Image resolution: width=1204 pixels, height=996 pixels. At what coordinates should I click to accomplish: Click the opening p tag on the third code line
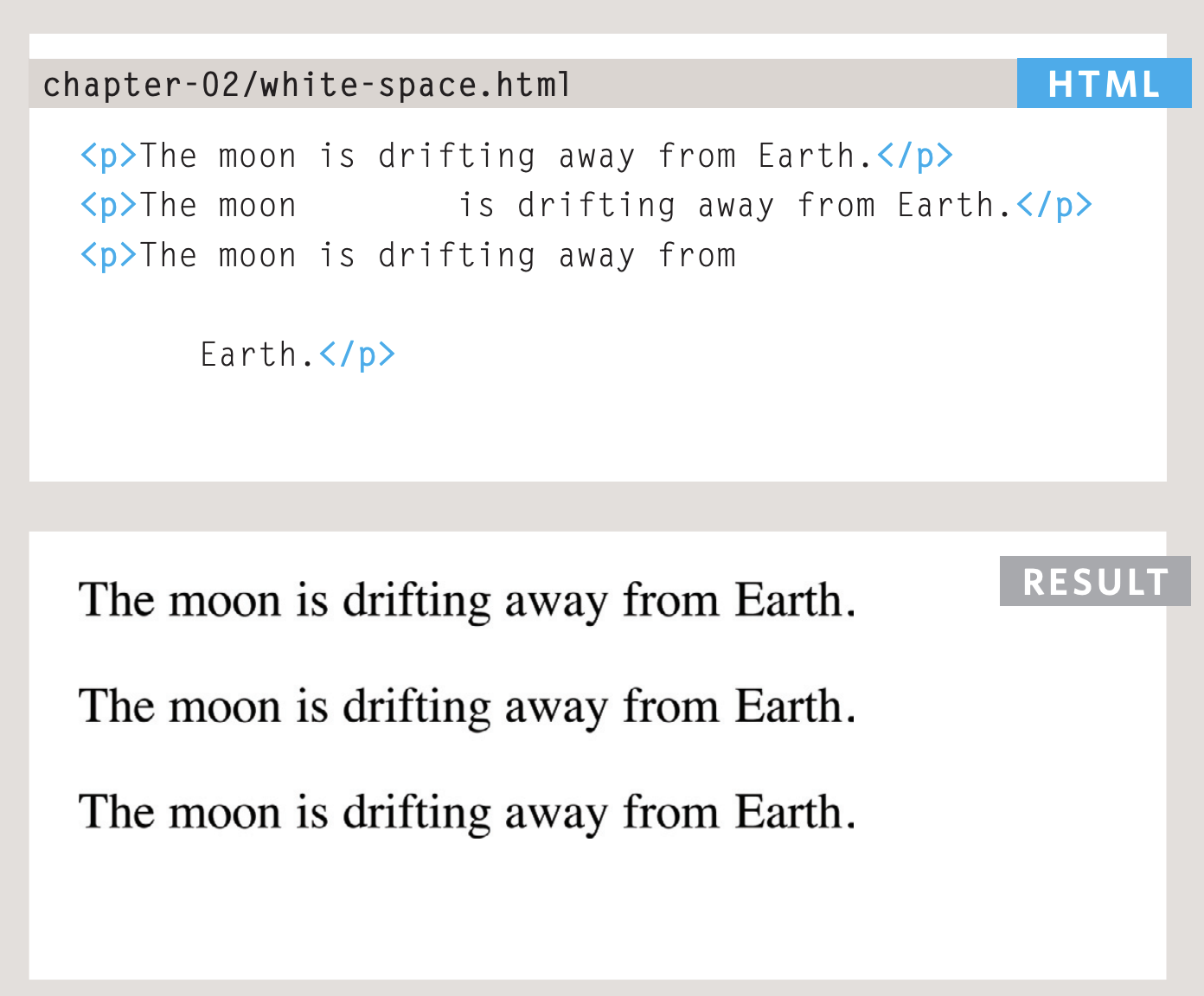tap(108, 256)
